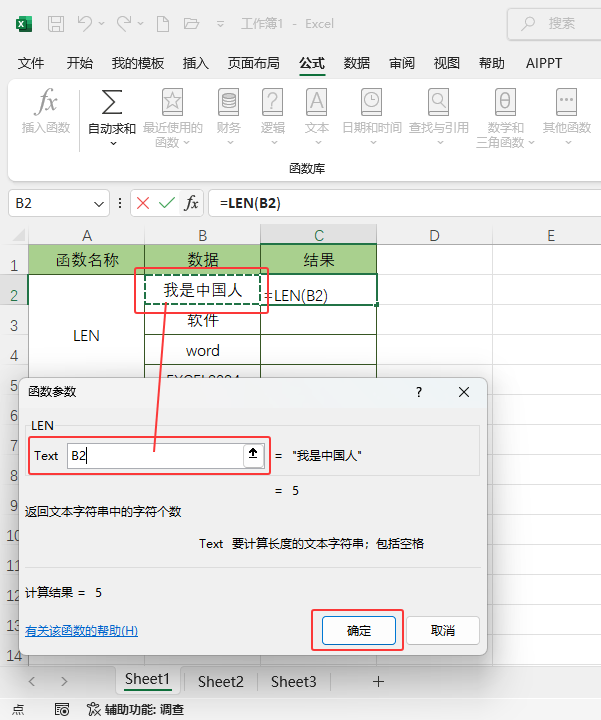The height and width of the screenshot is (720, 601).
Task: Switch to the Sheet2 tab
Action: coord(221,681)
